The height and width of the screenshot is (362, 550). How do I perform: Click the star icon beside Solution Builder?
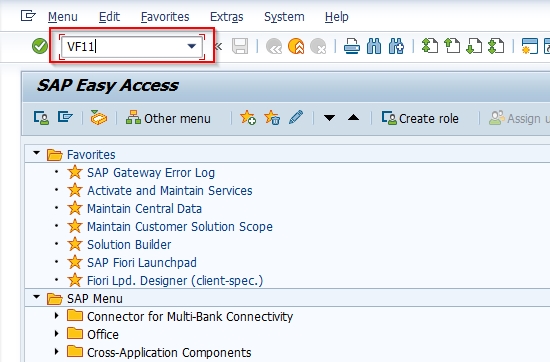(75, 244)
